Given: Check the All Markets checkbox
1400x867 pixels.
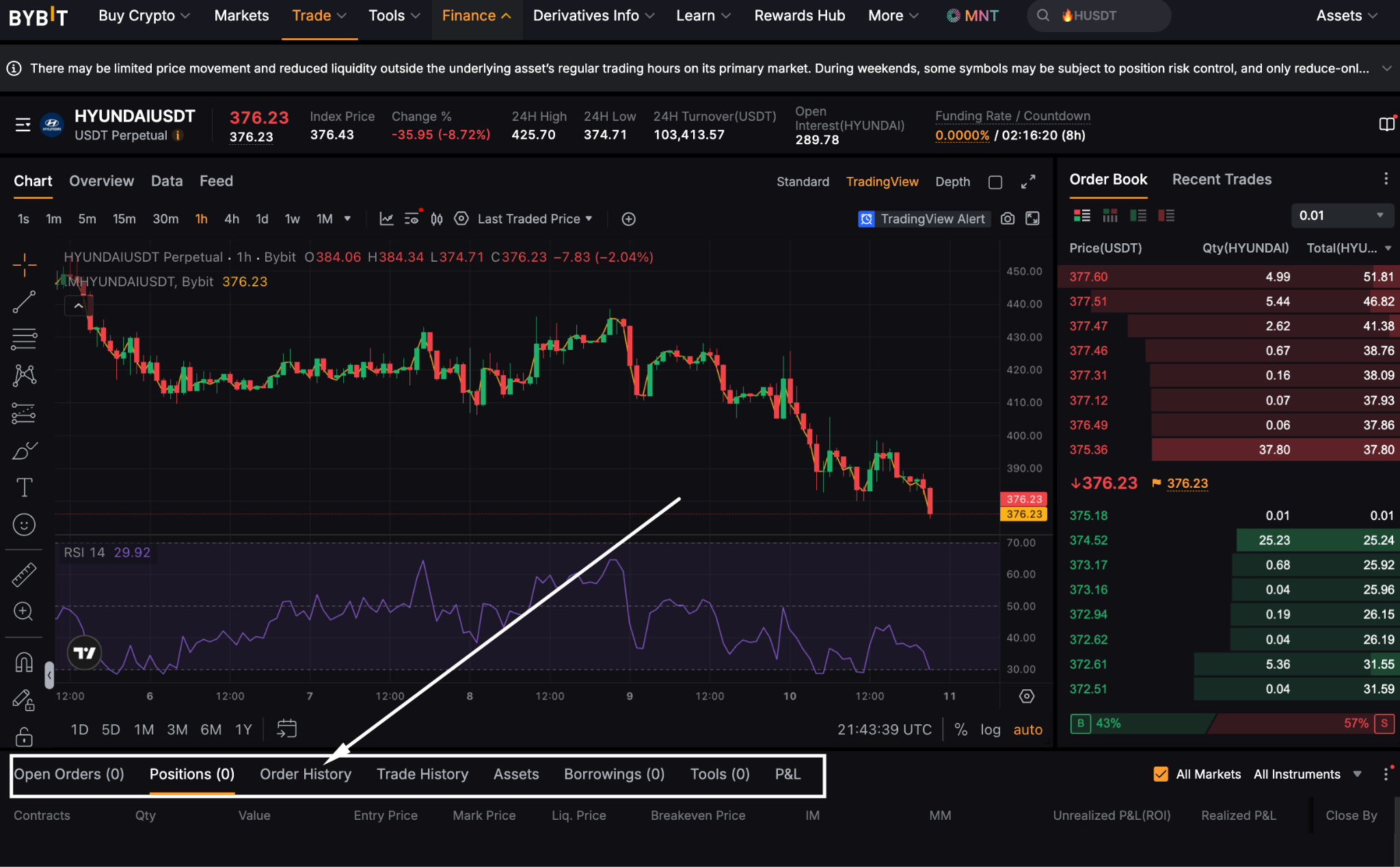Looking at the screenshot, I should tap(1161, 774).
